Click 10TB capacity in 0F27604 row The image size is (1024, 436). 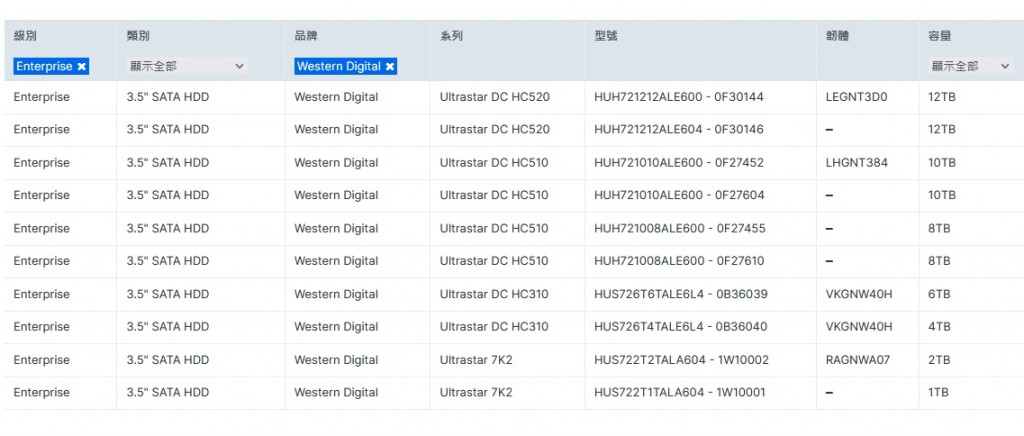pyautogui.click(x=942, y=195)
